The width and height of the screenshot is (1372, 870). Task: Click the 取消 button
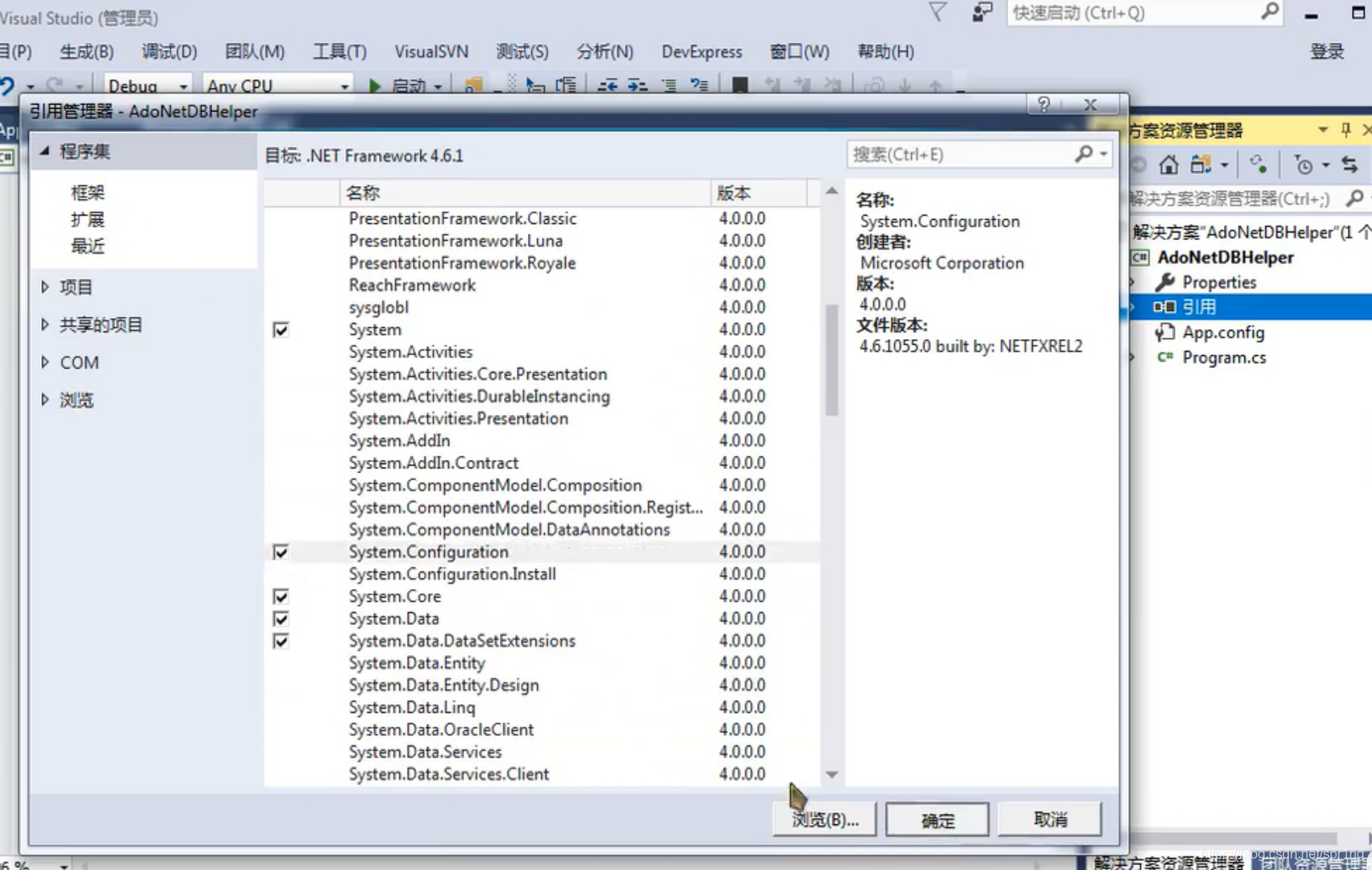click(1050, 819)
